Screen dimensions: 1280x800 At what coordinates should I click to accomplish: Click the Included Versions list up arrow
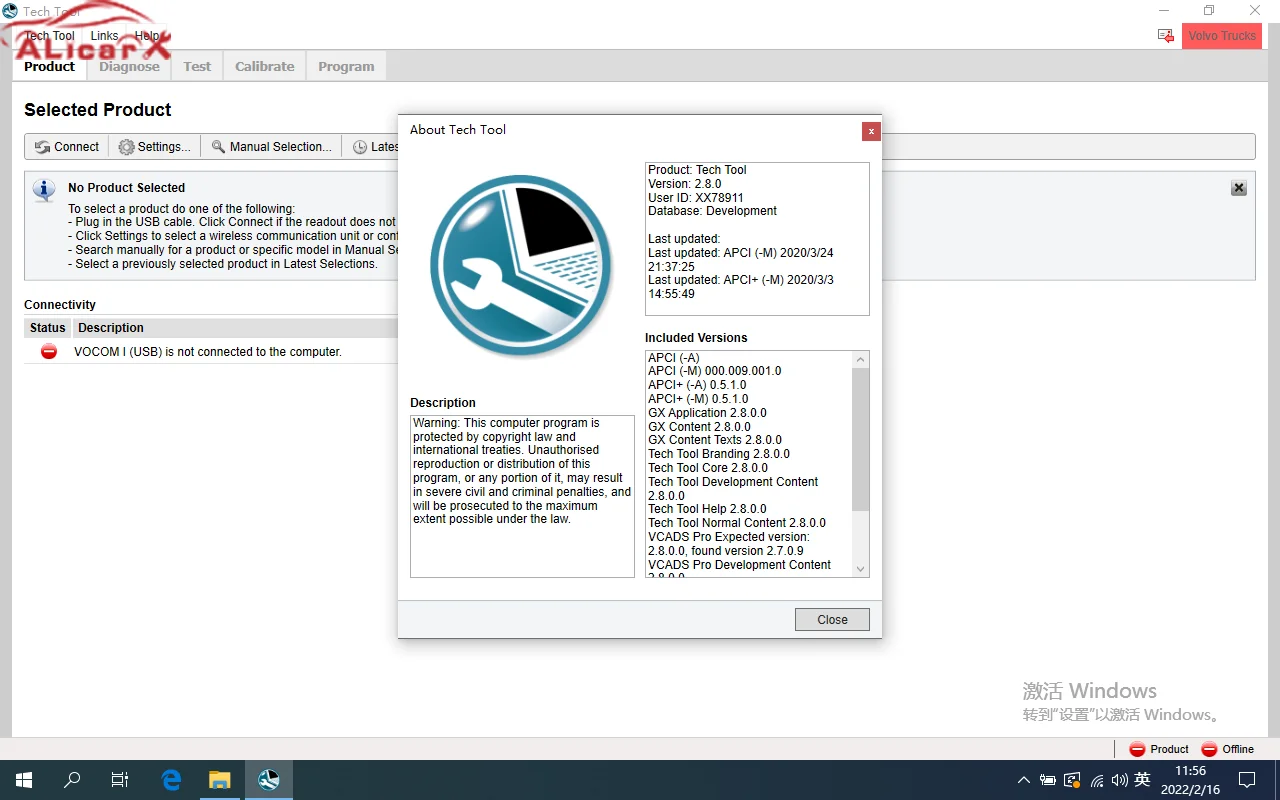860,359
